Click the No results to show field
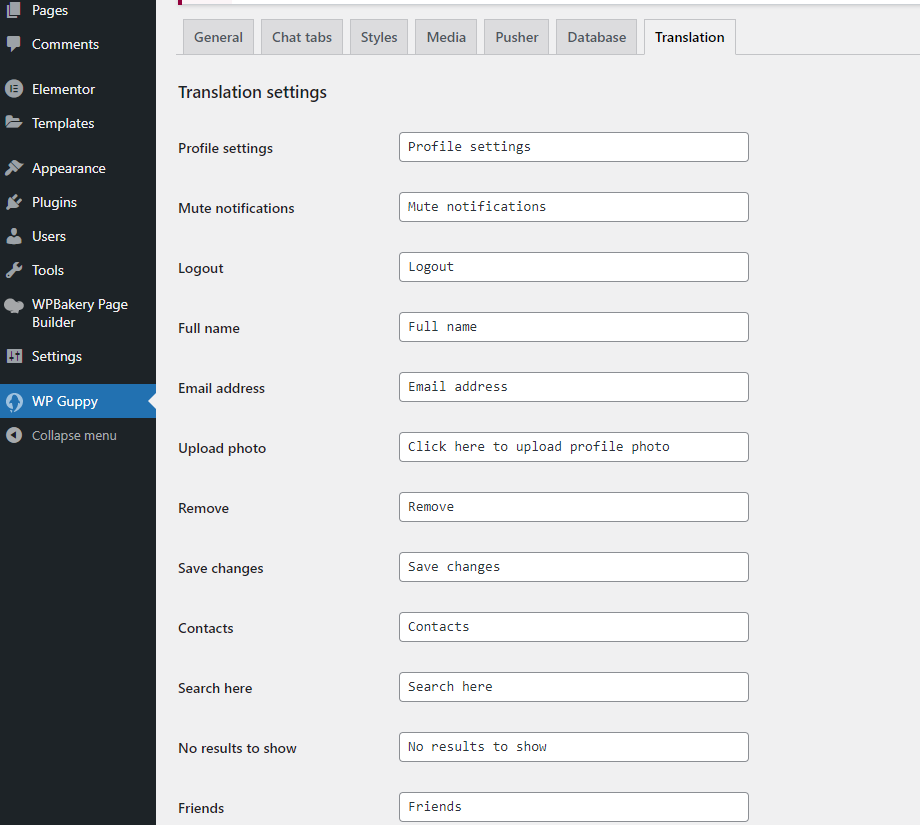The width and height of the screenshot is (920, 825). 573,747
